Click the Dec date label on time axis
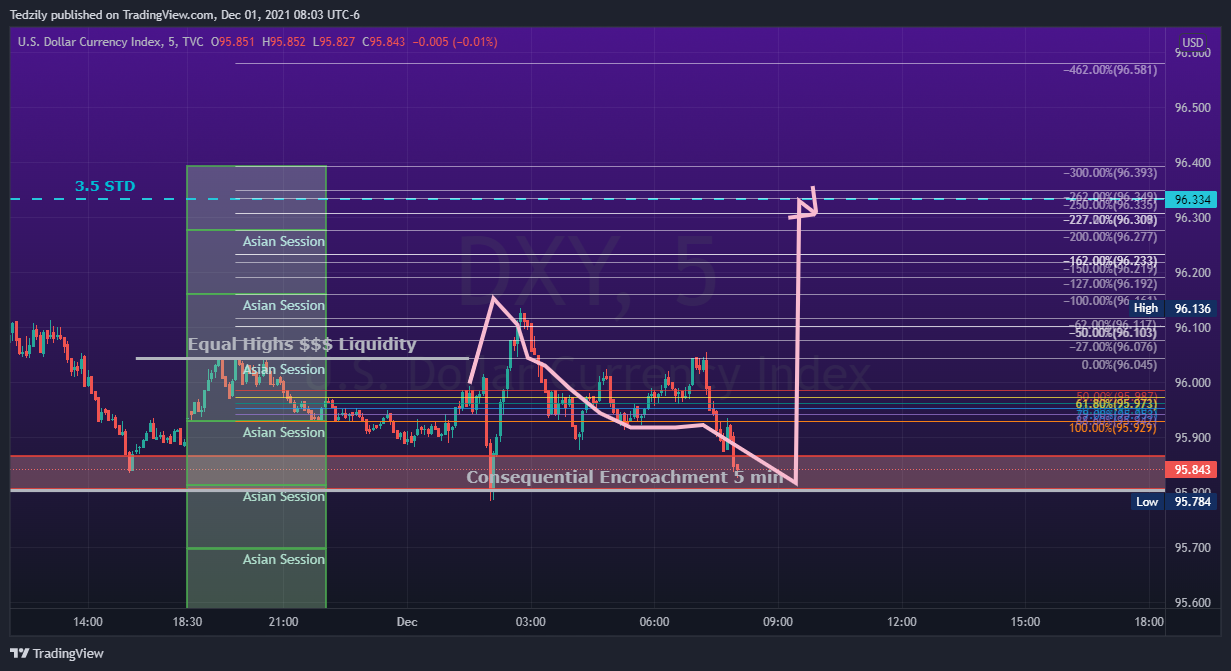The image size is (1231, 671). (406, 622)
